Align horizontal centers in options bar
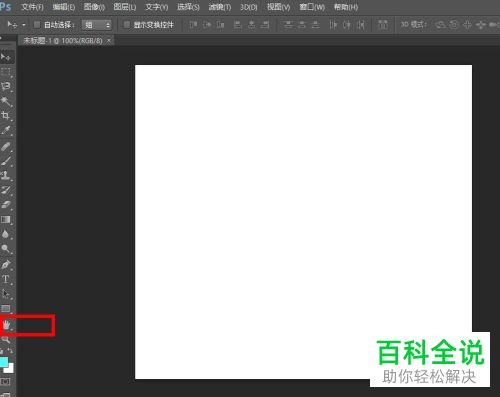Screen dimensions: 500x397 point(252,25)
